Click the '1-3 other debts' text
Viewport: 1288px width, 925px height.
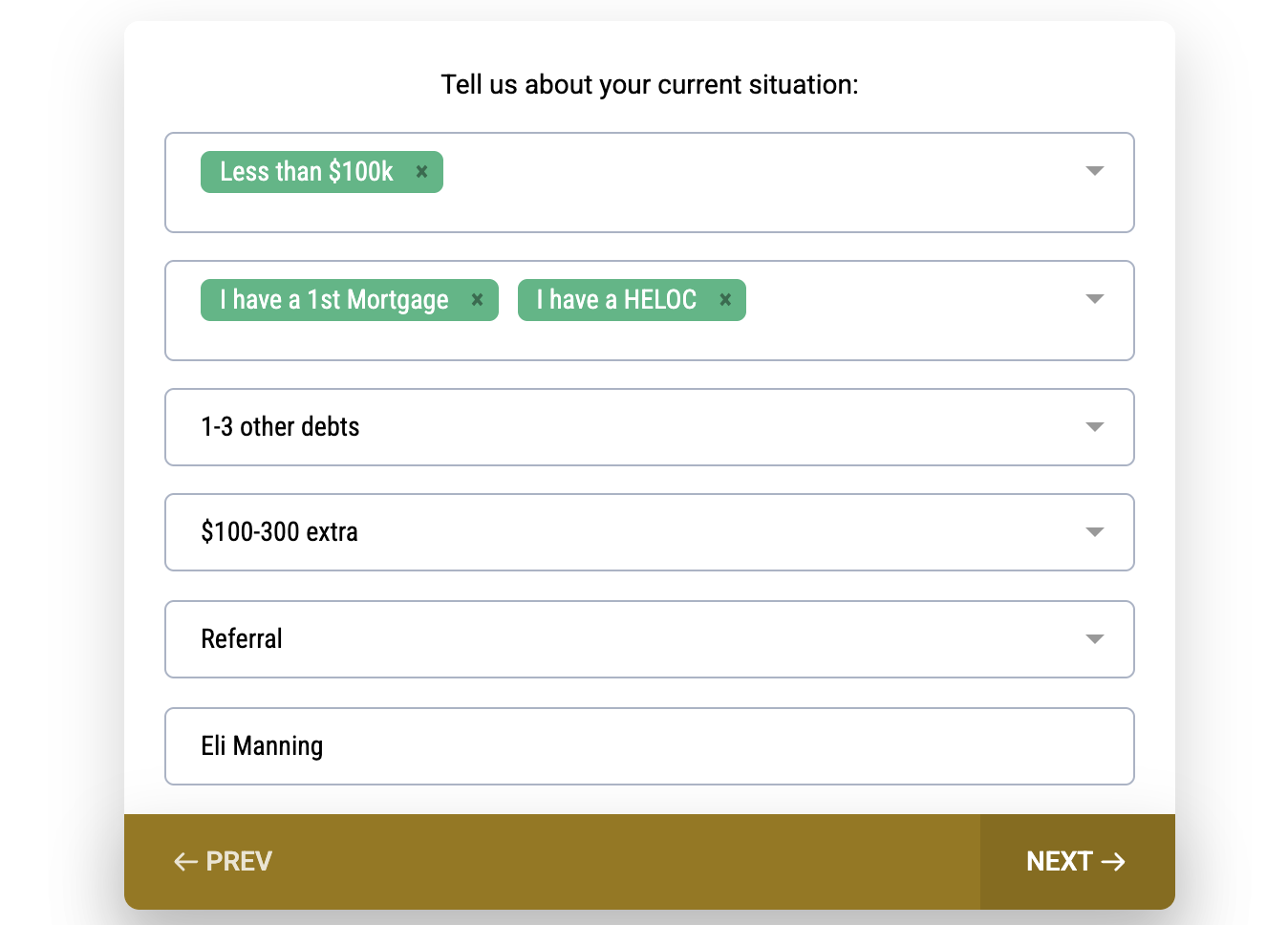point(280,427)
